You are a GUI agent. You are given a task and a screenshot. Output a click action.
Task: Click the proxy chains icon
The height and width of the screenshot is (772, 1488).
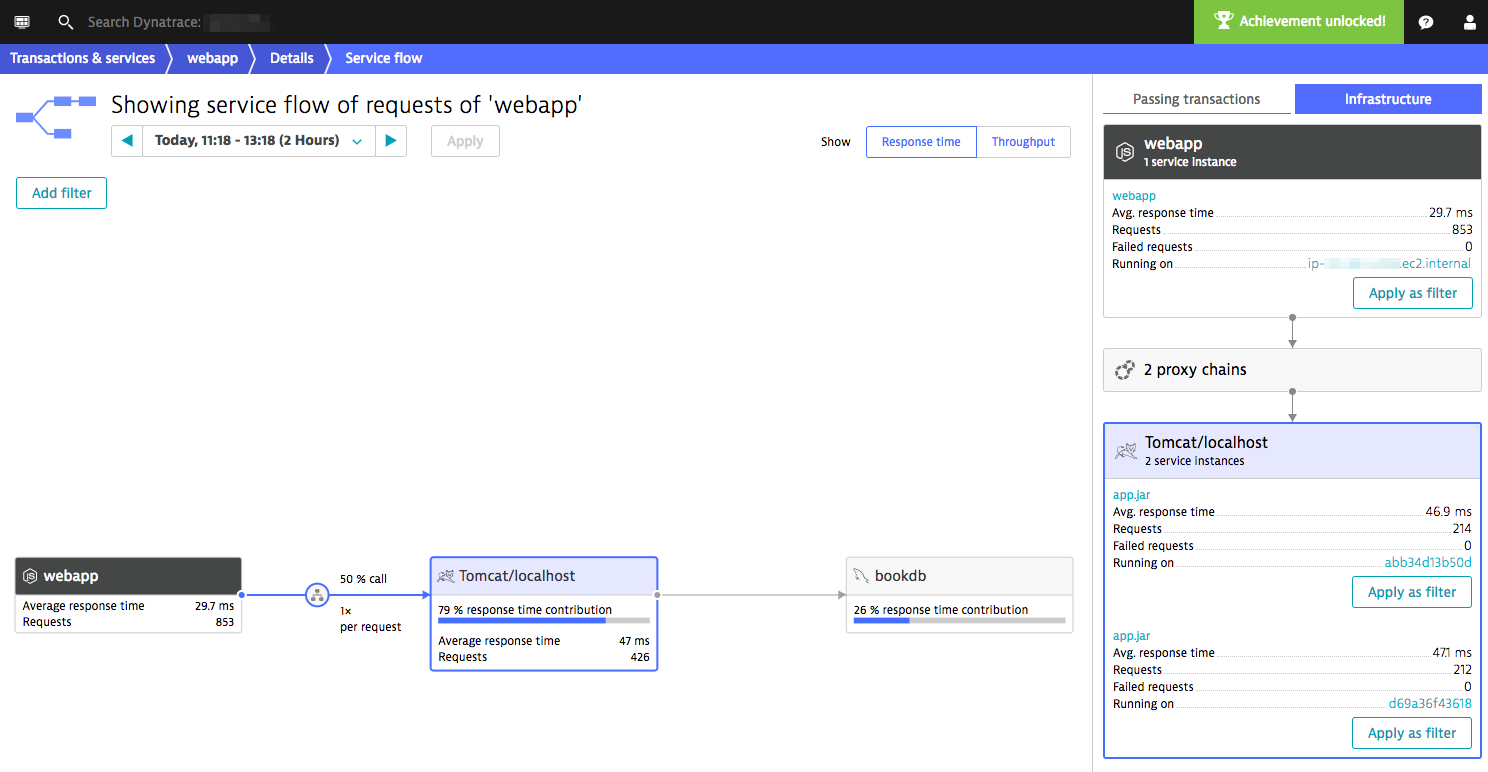[x=1124, y=370]
